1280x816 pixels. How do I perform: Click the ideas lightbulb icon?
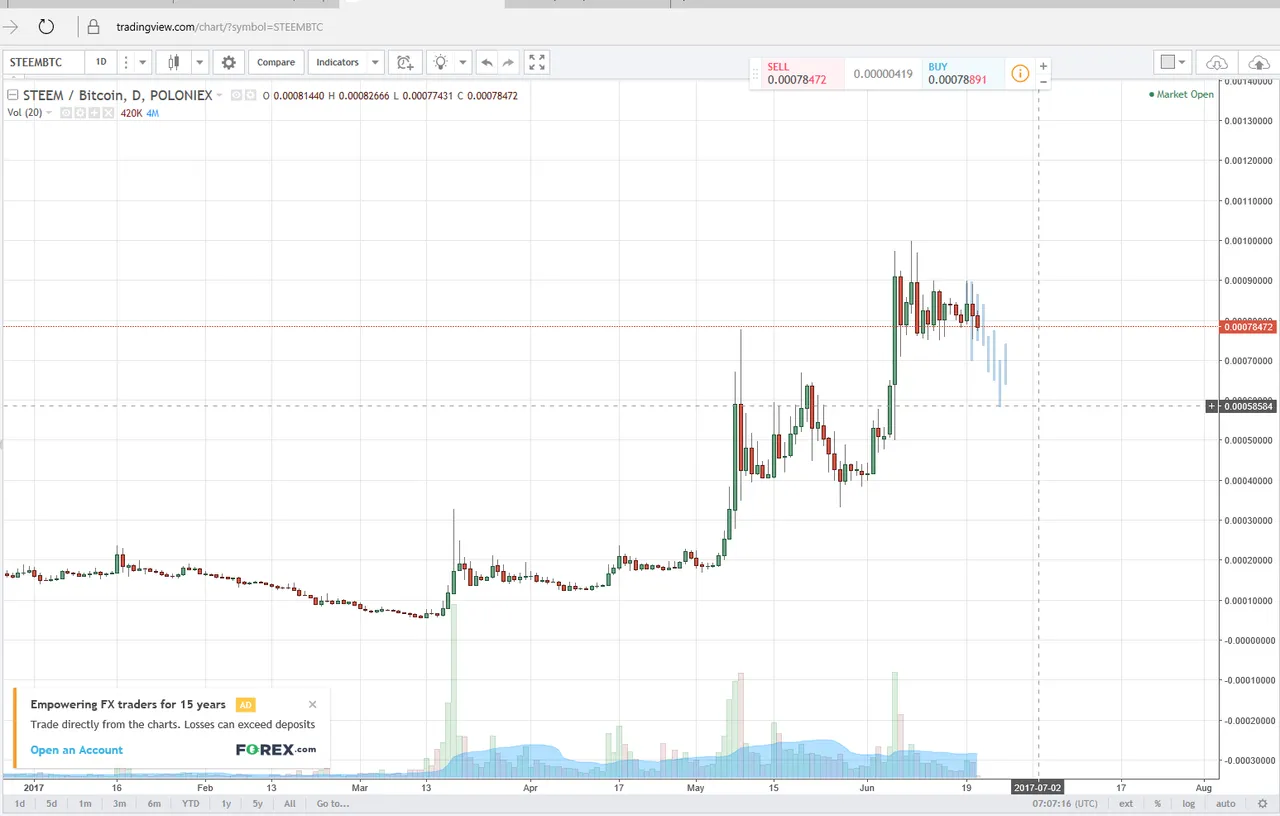[x=440, y=62]
